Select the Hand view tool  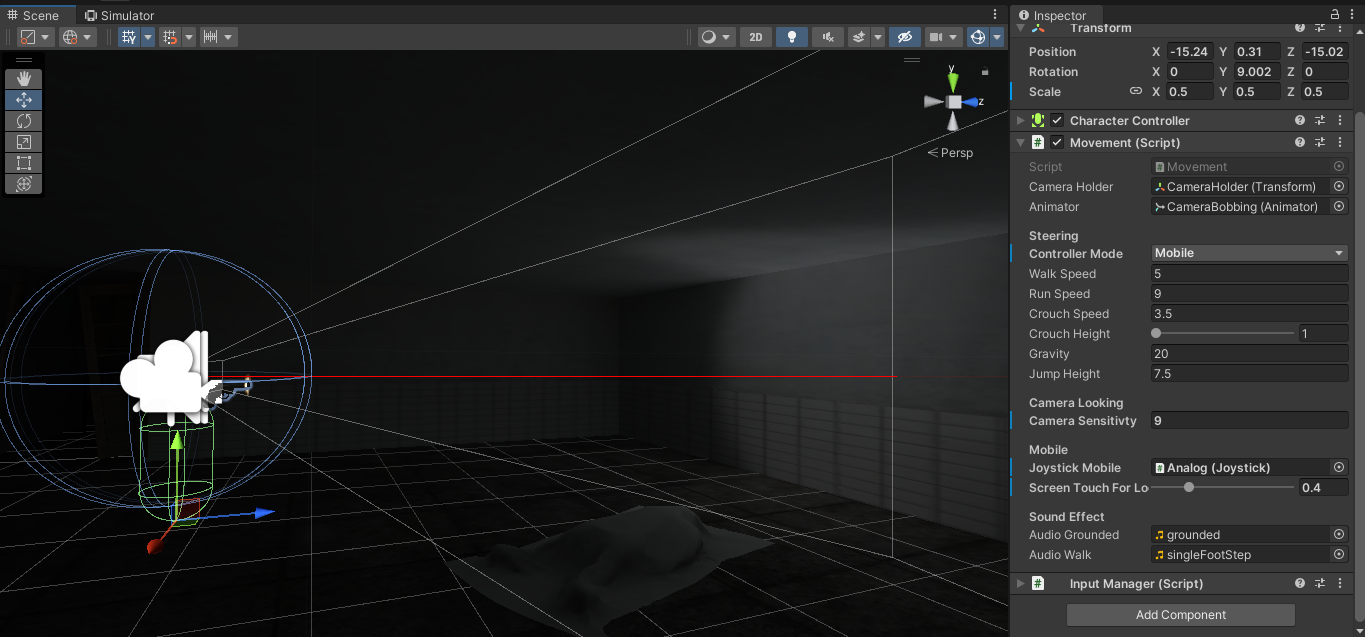[x=24, y=78]
